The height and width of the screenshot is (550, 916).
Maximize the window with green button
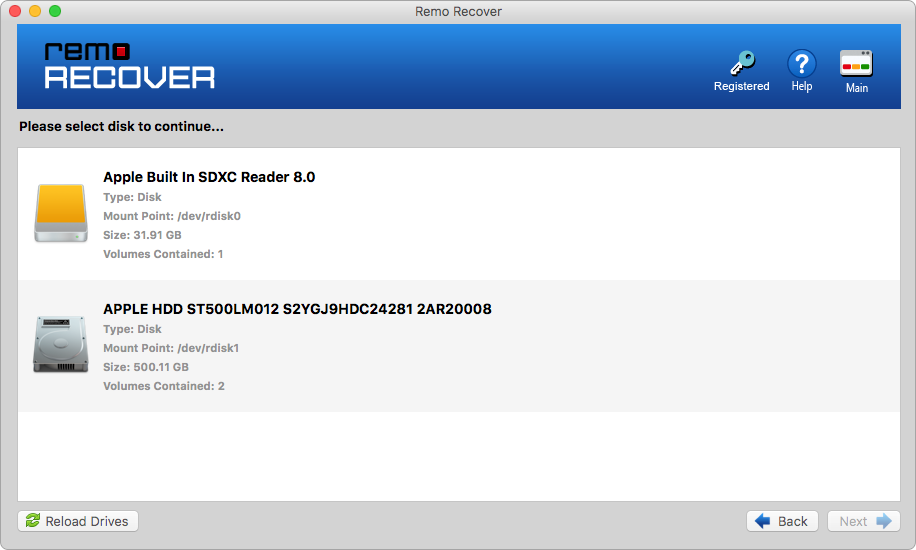point(55,11)
